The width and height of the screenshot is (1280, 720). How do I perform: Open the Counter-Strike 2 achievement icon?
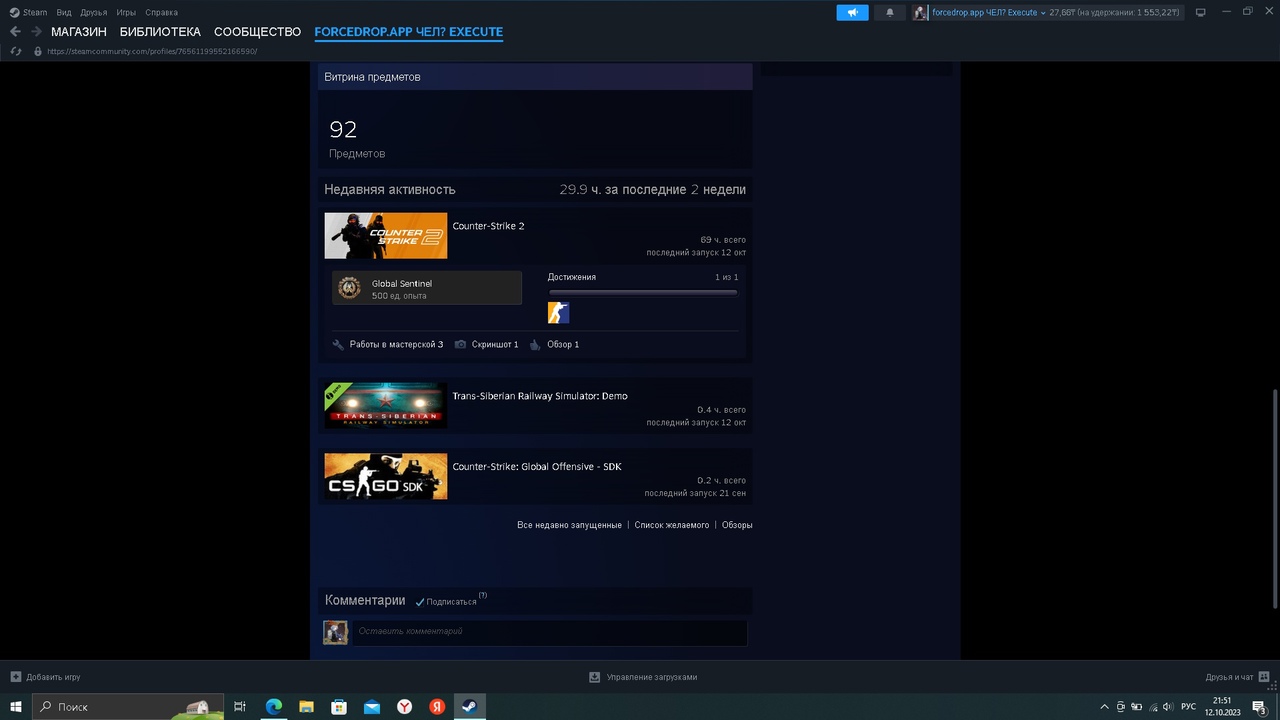pyautogui.click(x=558, y=313)
